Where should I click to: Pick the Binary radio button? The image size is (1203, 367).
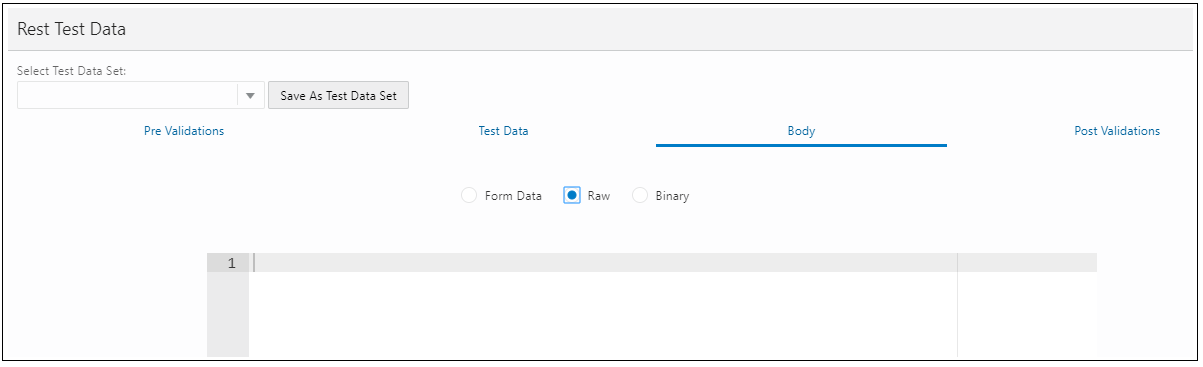pos(640,196)
